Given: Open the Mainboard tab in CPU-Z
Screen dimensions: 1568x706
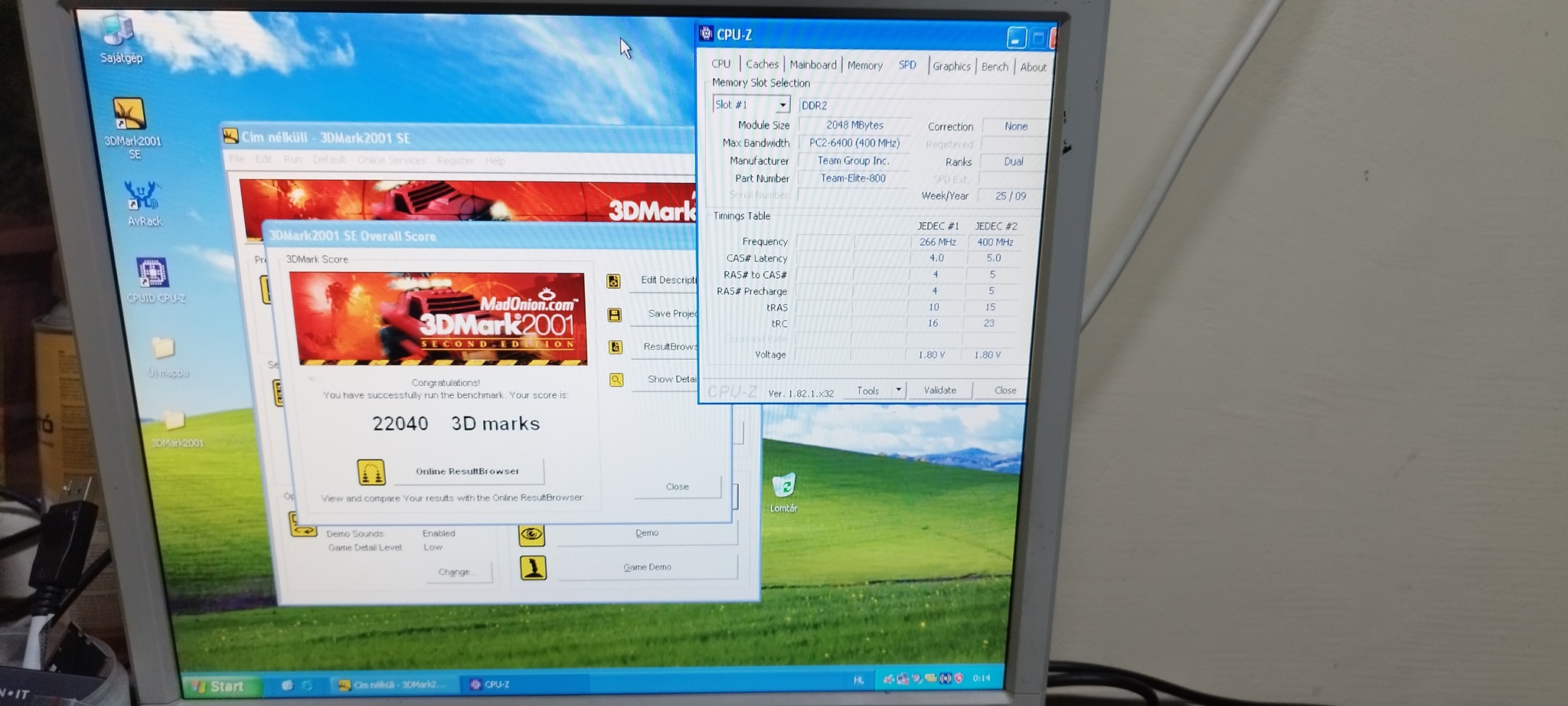Looking at the screenshot, I should [x=813, y=65].
